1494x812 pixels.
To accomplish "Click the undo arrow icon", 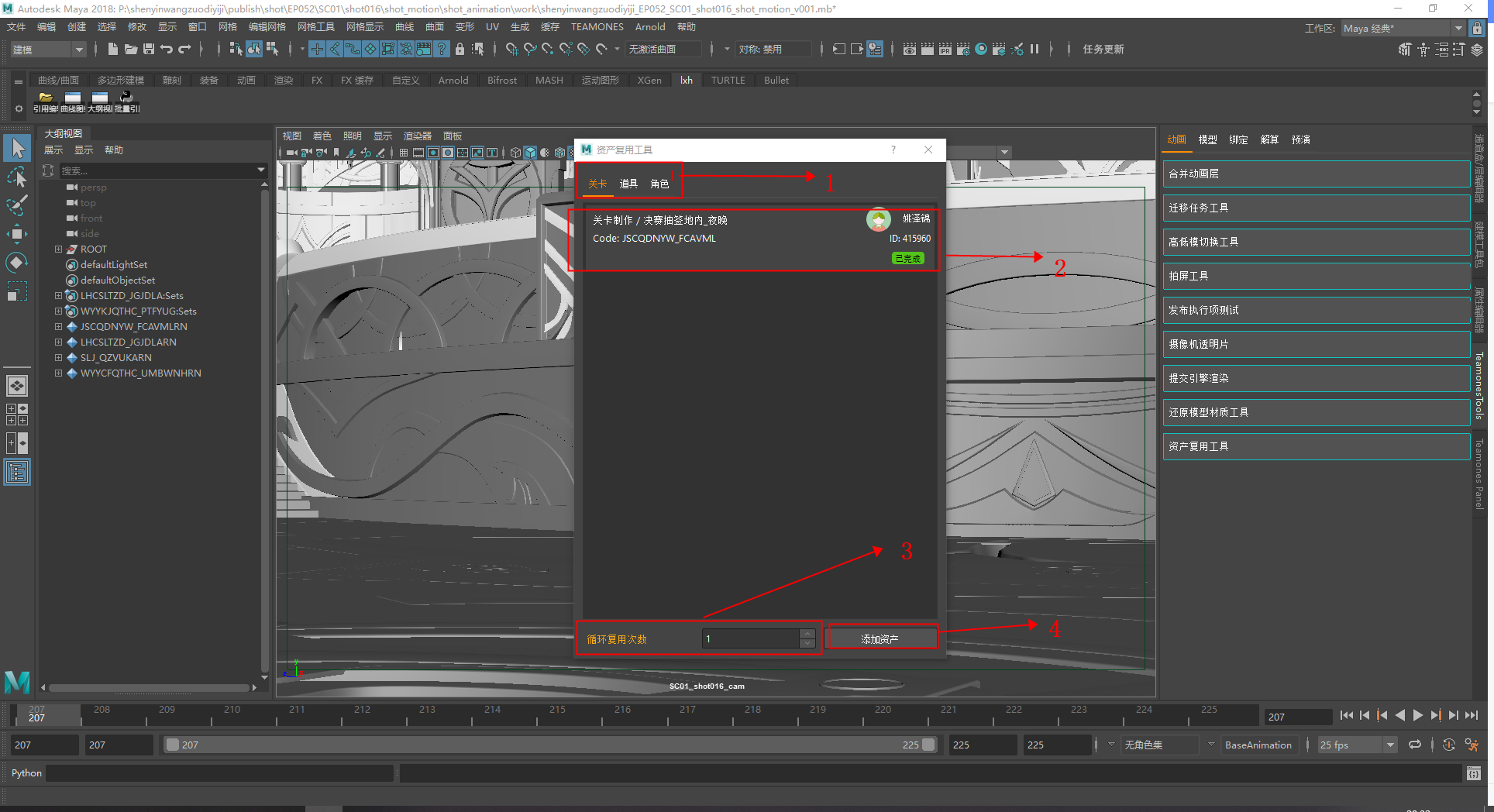I will (166, 49).
